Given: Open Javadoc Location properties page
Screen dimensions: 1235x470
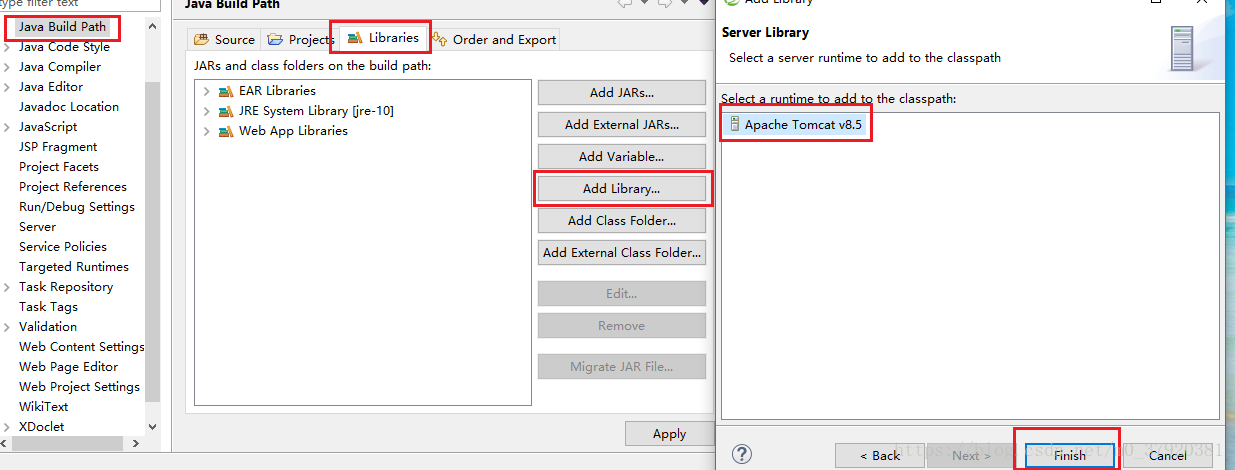Looking at the screenshot, I should (69, 107).
